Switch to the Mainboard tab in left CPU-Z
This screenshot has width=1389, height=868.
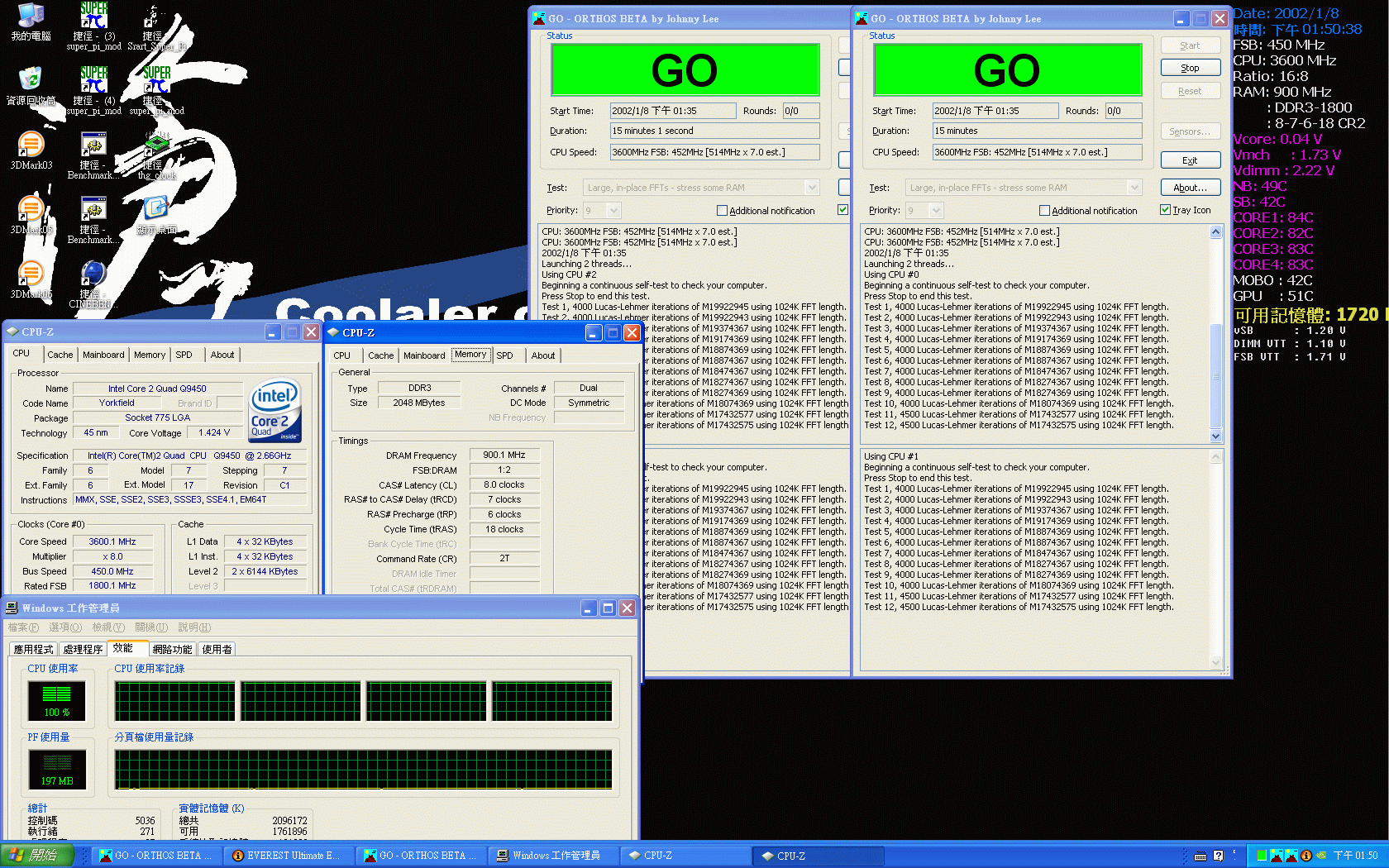[x=103, y=355]
